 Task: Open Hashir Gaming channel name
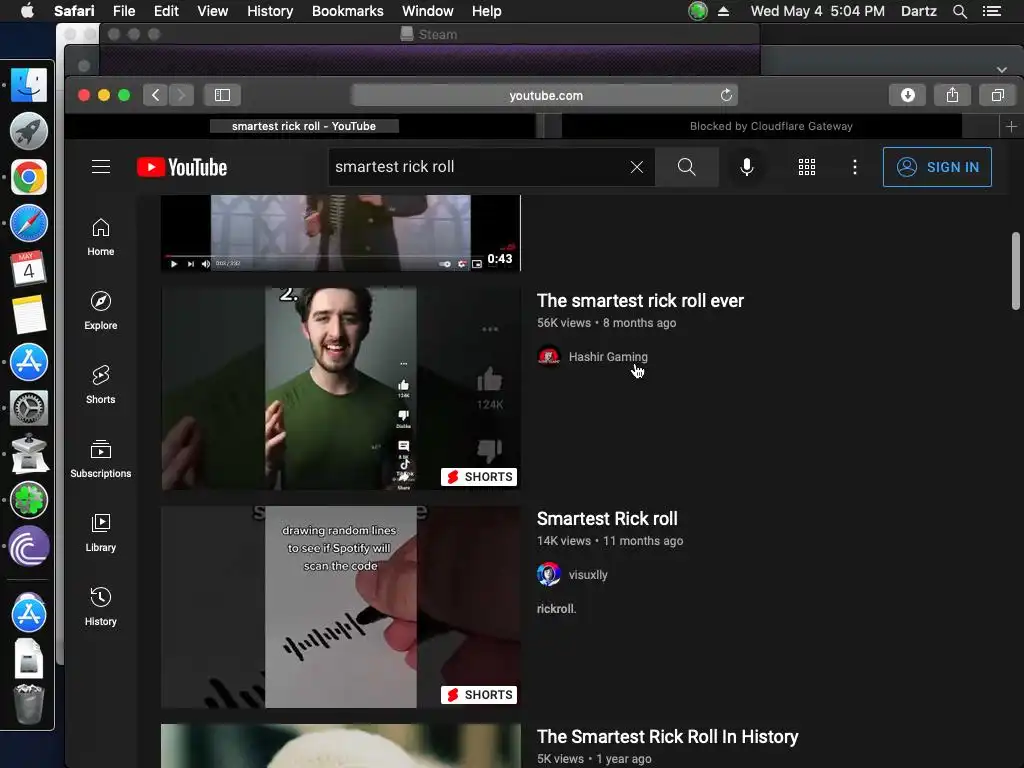(608, 357)
